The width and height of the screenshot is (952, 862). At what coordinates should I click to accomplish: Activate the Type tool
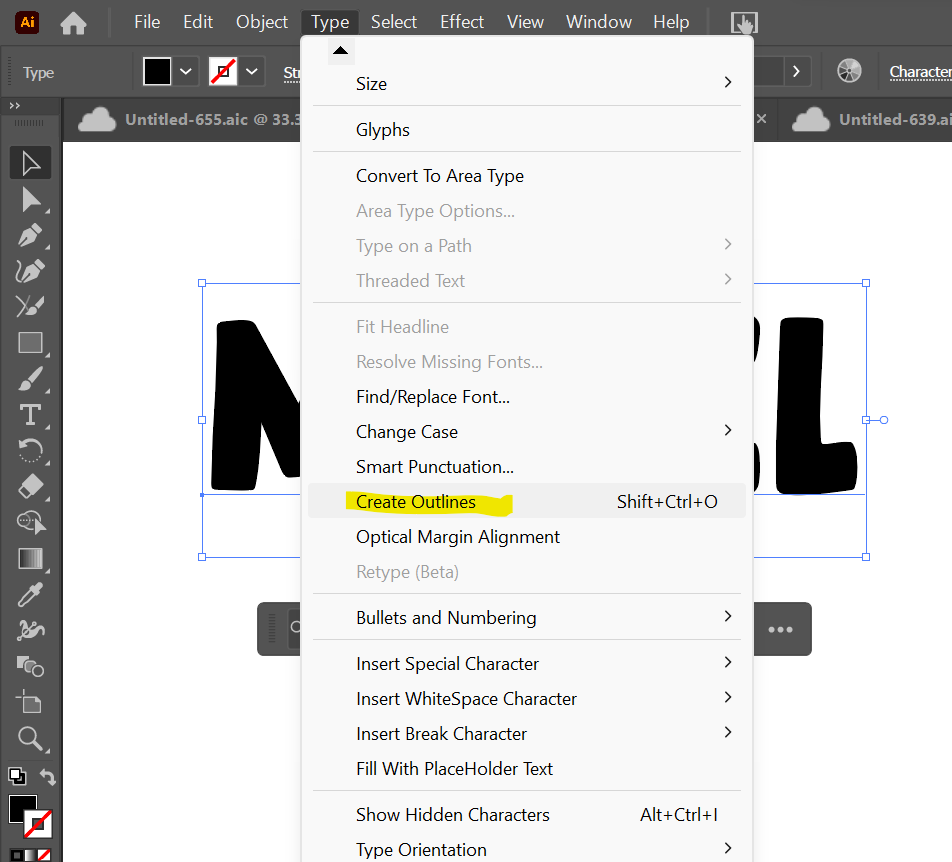click(x=31, y=414)
